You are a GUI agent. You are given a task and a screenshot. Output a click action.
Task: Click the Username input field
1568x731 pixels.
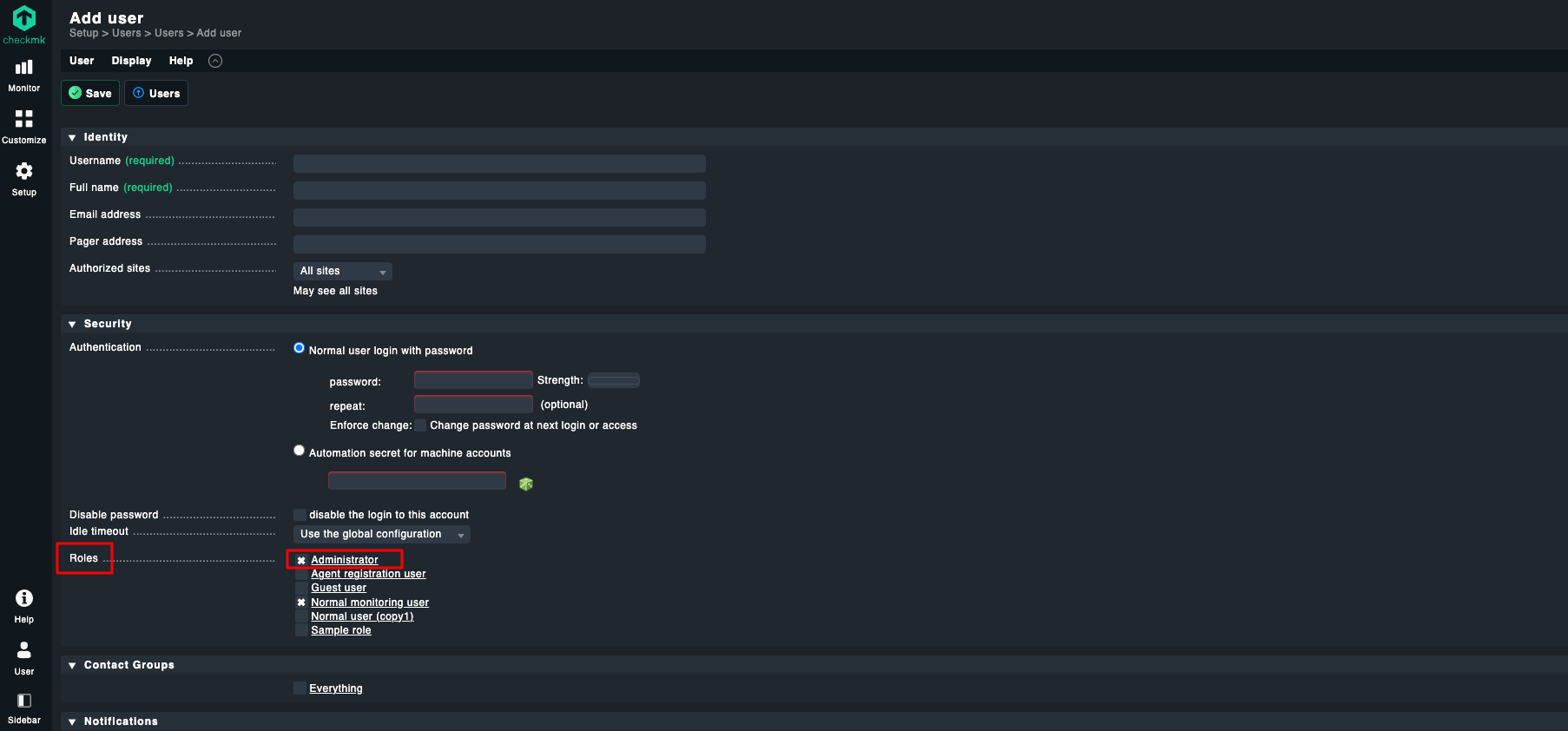pos(499,163)
